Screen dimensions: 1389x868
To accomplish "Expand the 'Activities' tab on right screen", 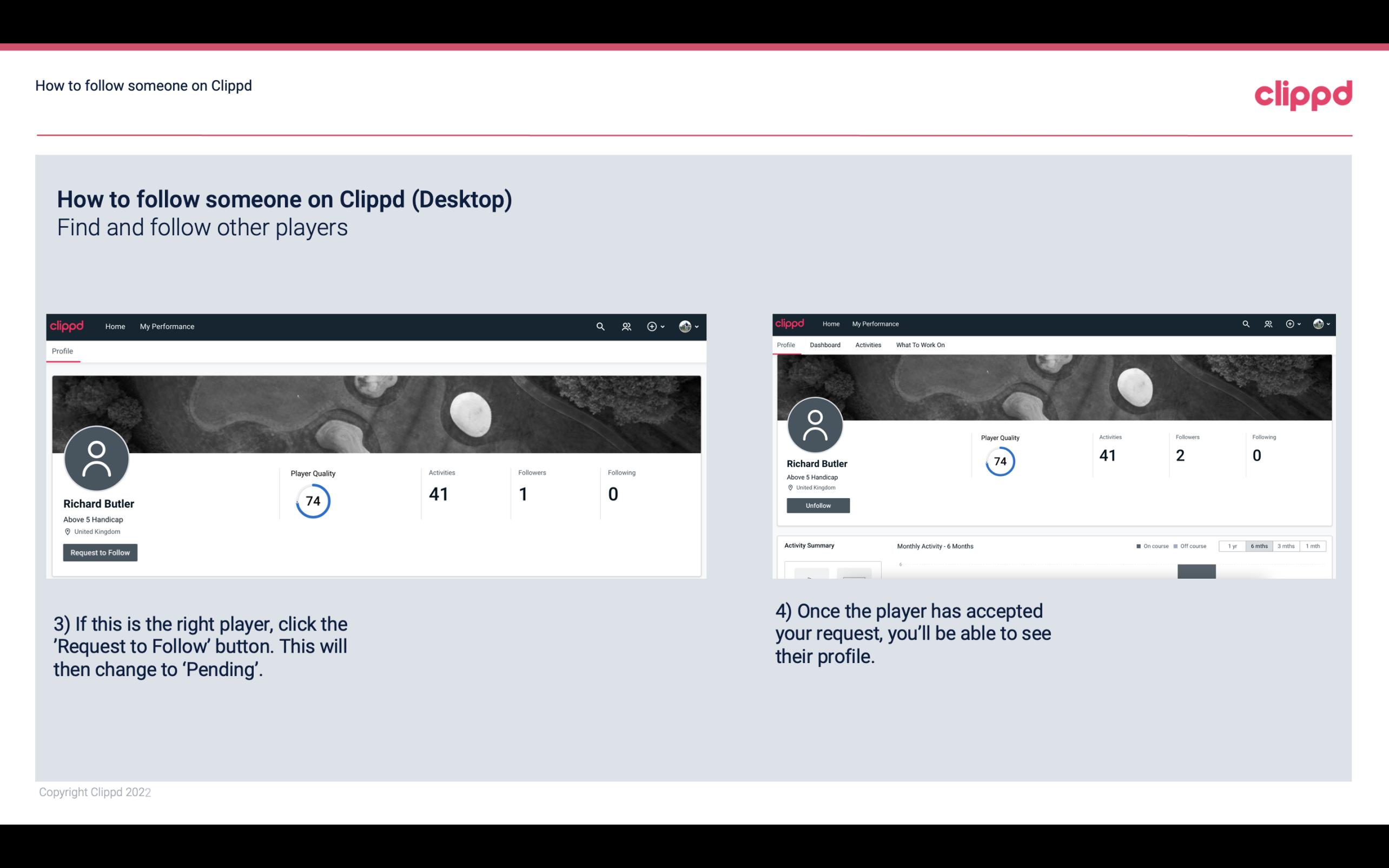I will tap(866, 345).
